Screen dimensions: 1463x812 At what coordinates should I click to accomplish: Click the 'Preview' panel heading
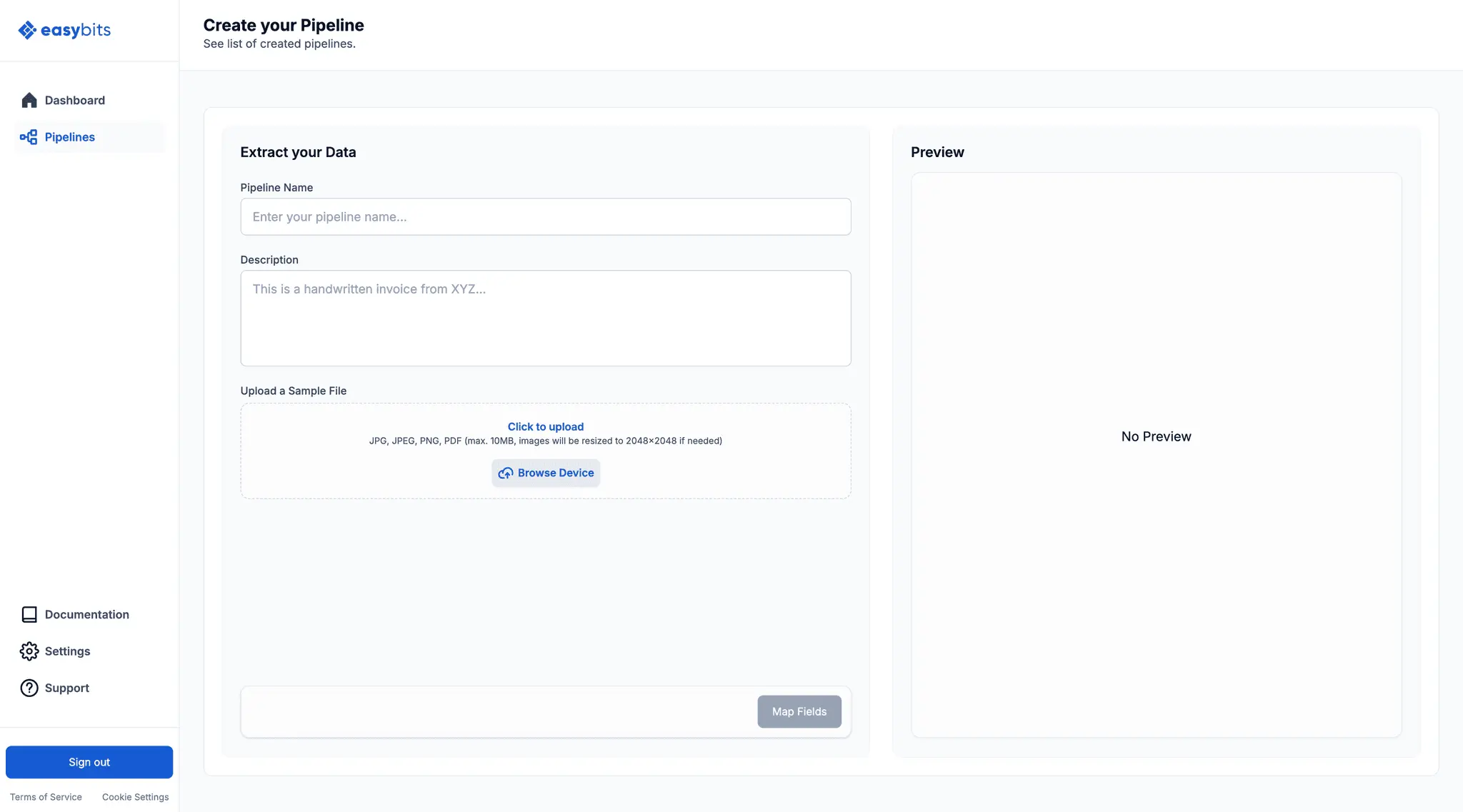[x=937, y=152]
